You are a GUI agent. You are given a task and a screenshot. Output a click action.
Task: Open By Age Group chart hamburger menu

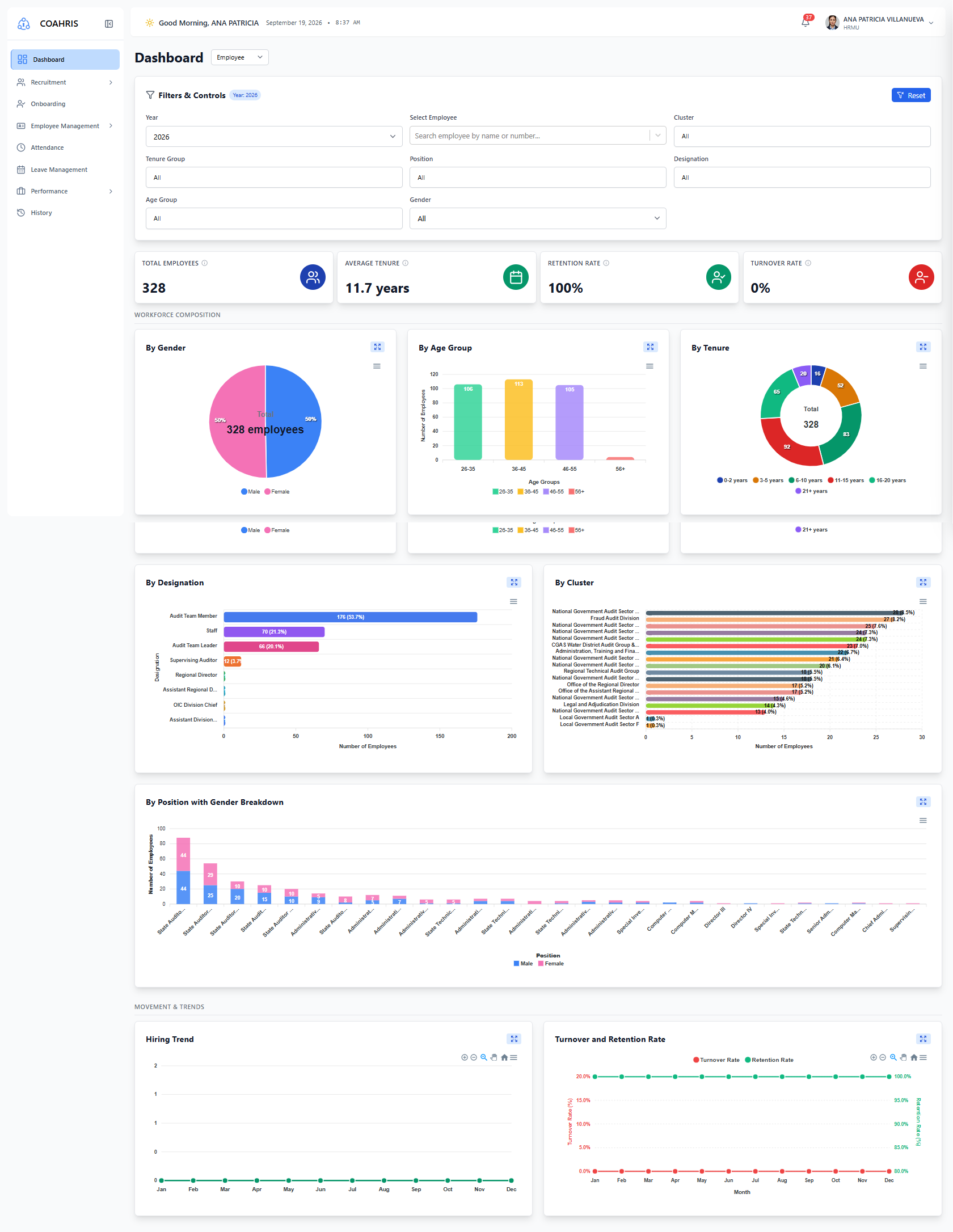pyautogui.click(x=650, y=366)
